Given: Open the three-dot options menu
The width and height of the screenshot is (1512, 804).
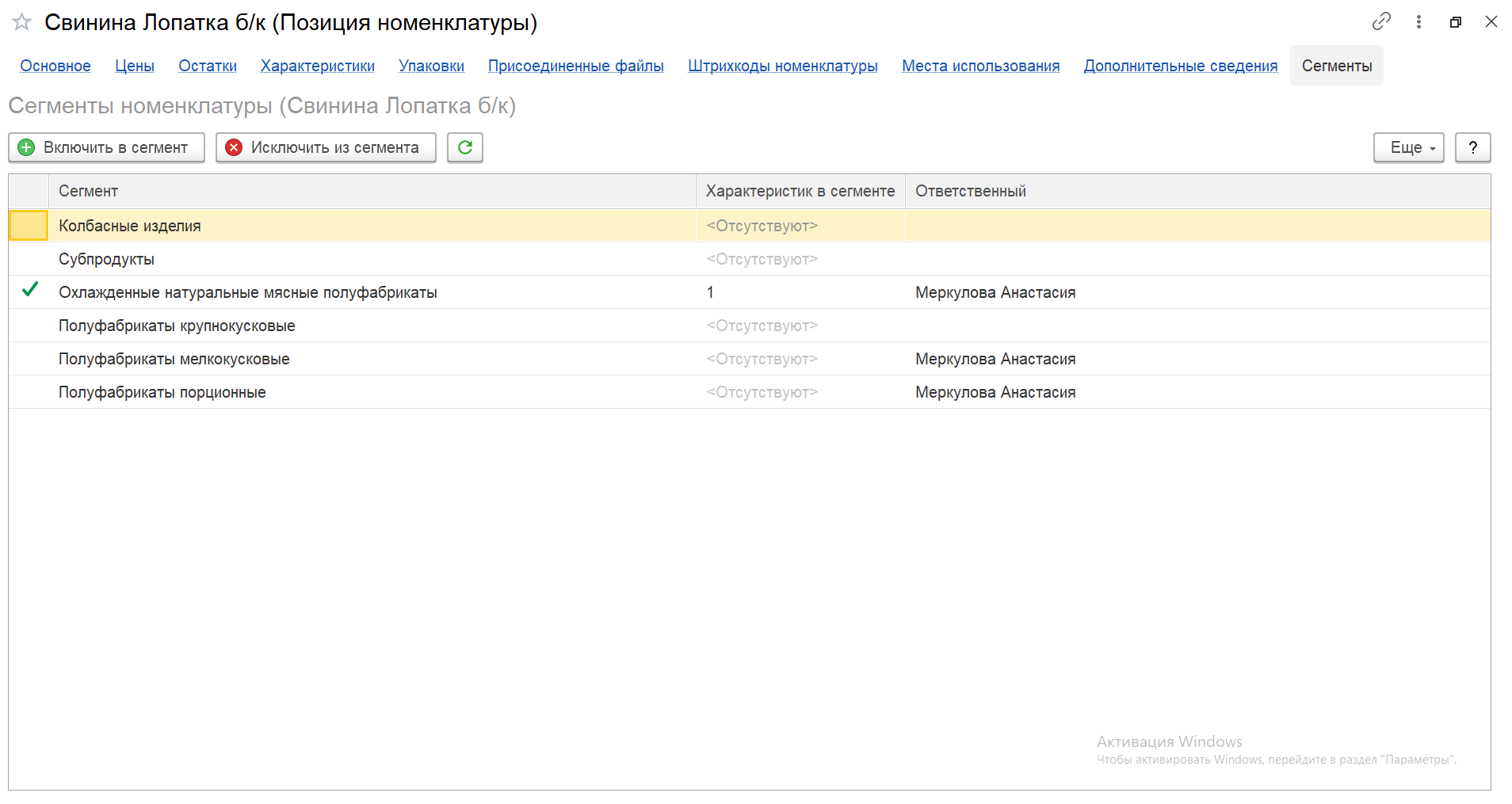Looking at the screenshot, I should [1418, 22].
